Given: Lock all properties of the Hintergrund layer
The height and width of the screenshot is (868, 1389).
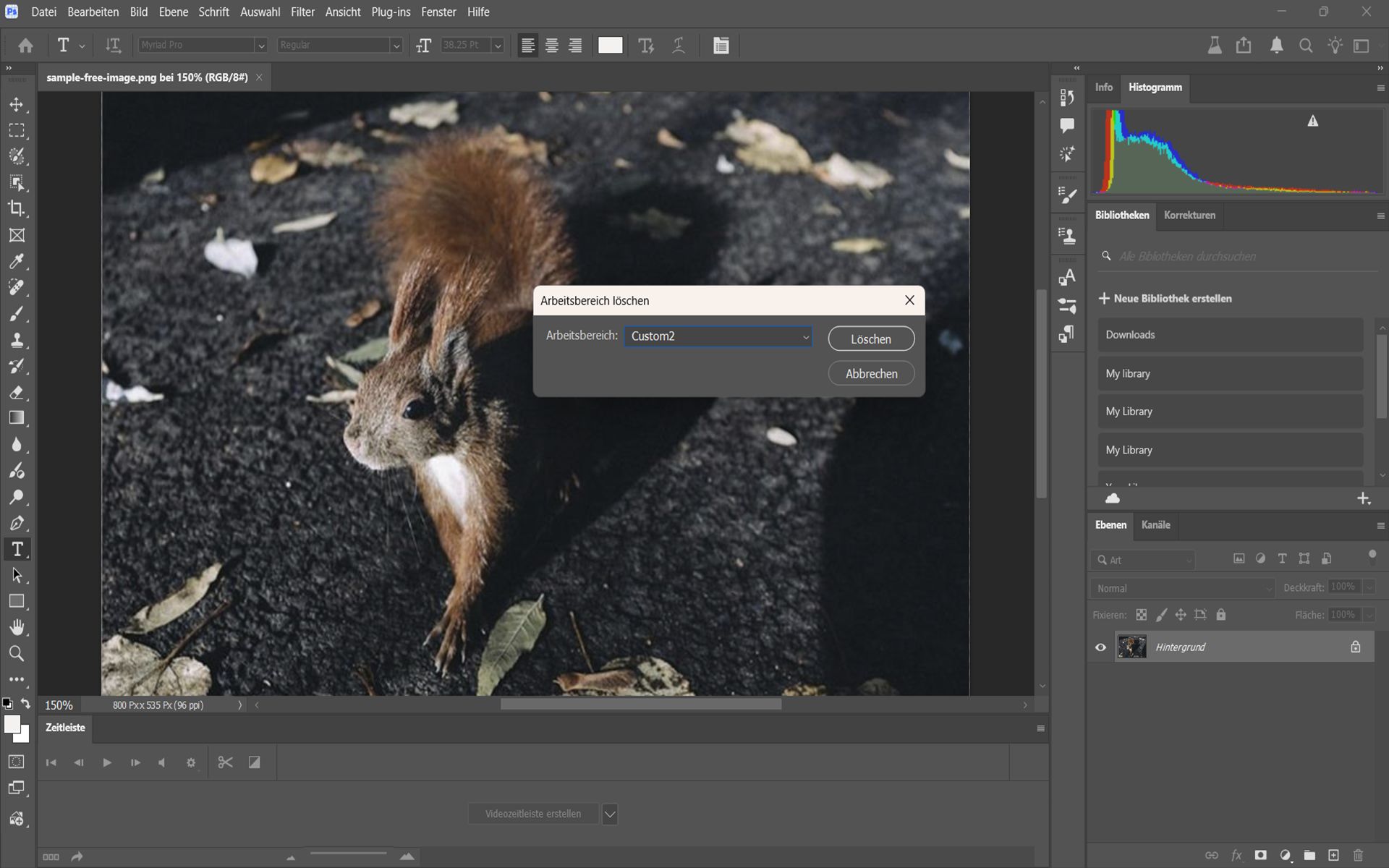Looking at the screenshot, I should click(x=1222, y=614).
